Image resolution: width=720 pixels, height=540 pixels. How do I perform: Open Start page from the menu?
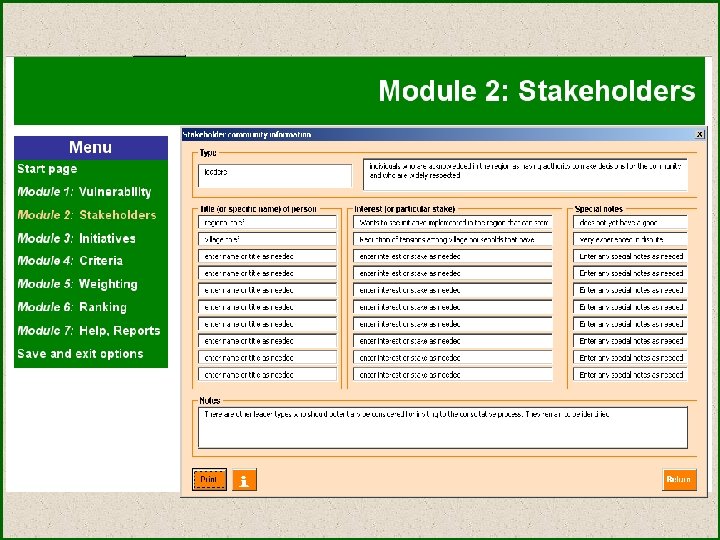point(47,169)
